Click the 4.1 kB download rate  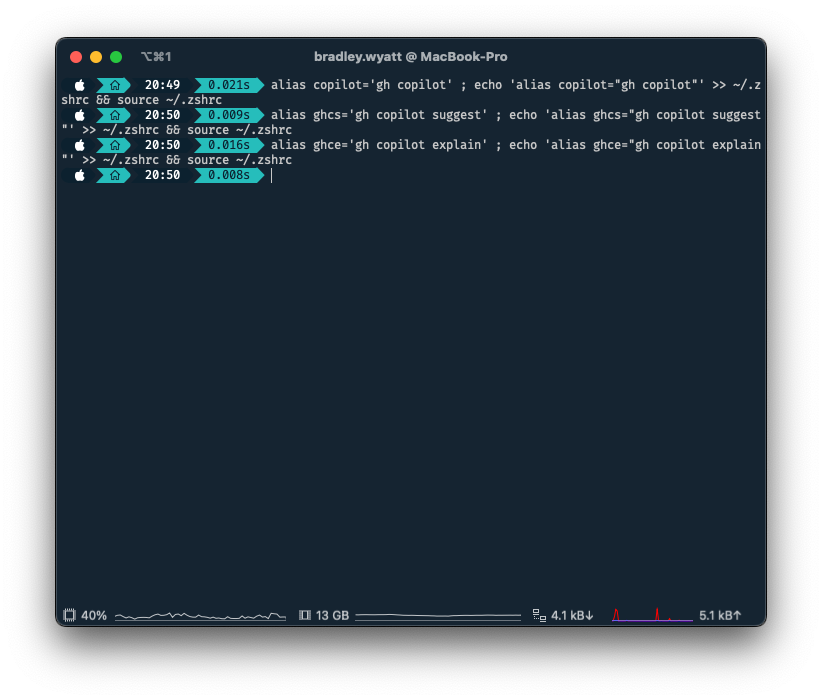pos(572,616)
